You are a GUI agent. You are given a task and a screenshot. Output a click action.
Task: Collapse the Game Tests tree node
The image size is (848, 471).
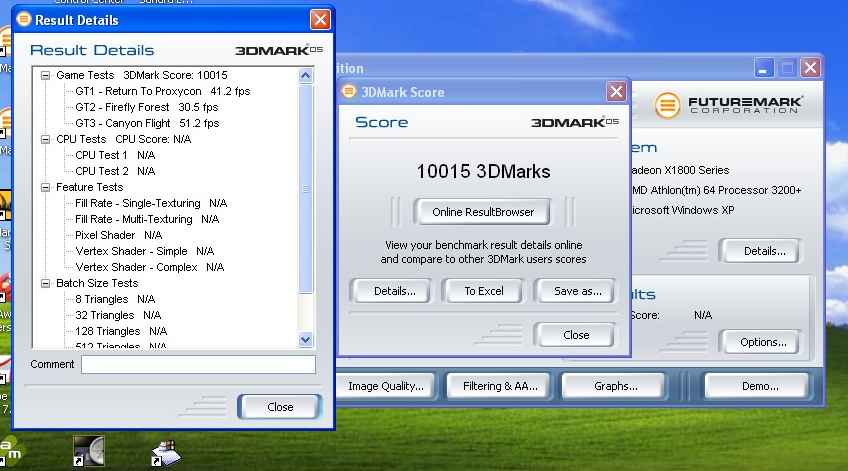[x=46, y=75]
